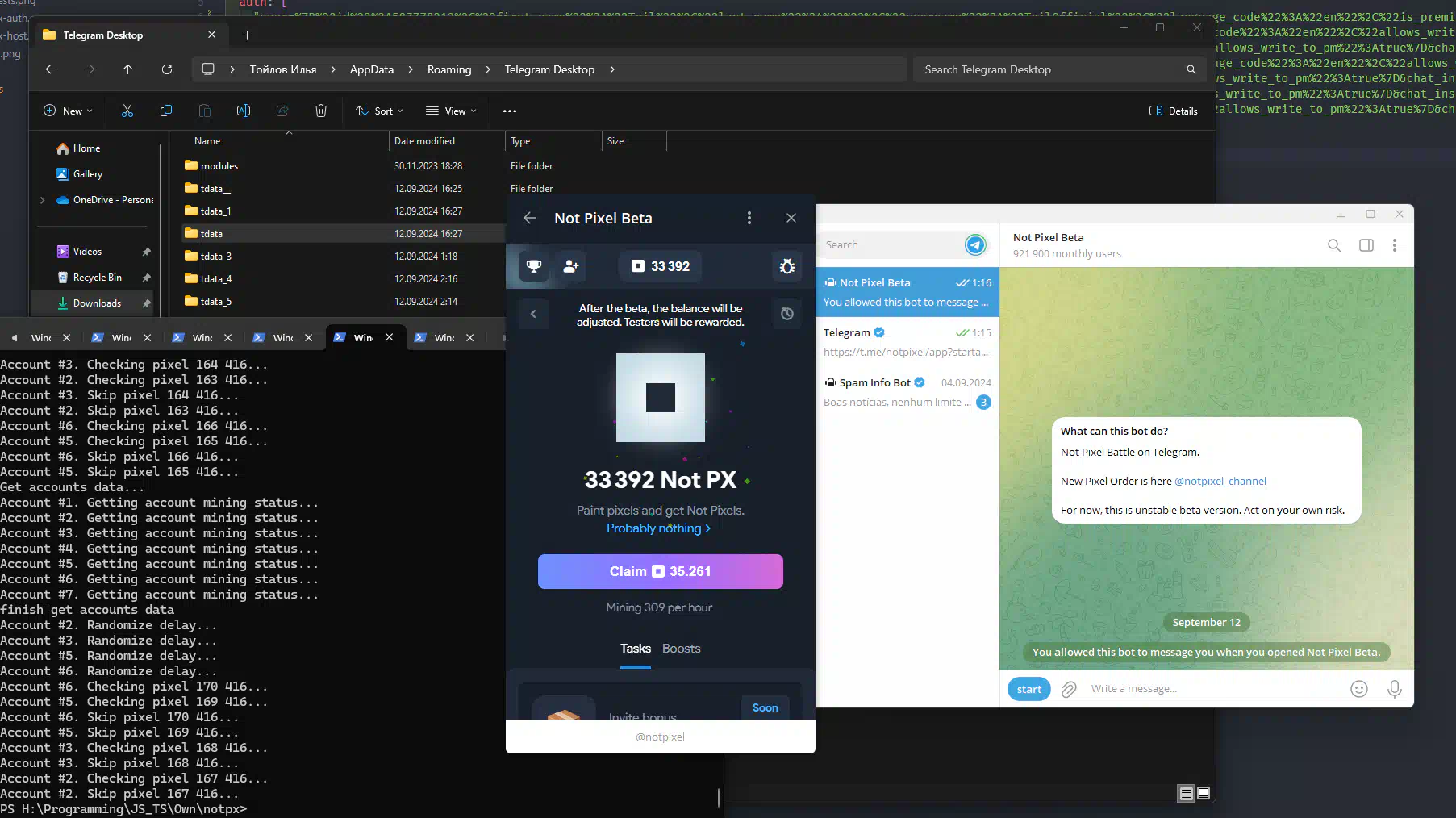
Task: Select the modules folder
Action: (x=219, y=166)
